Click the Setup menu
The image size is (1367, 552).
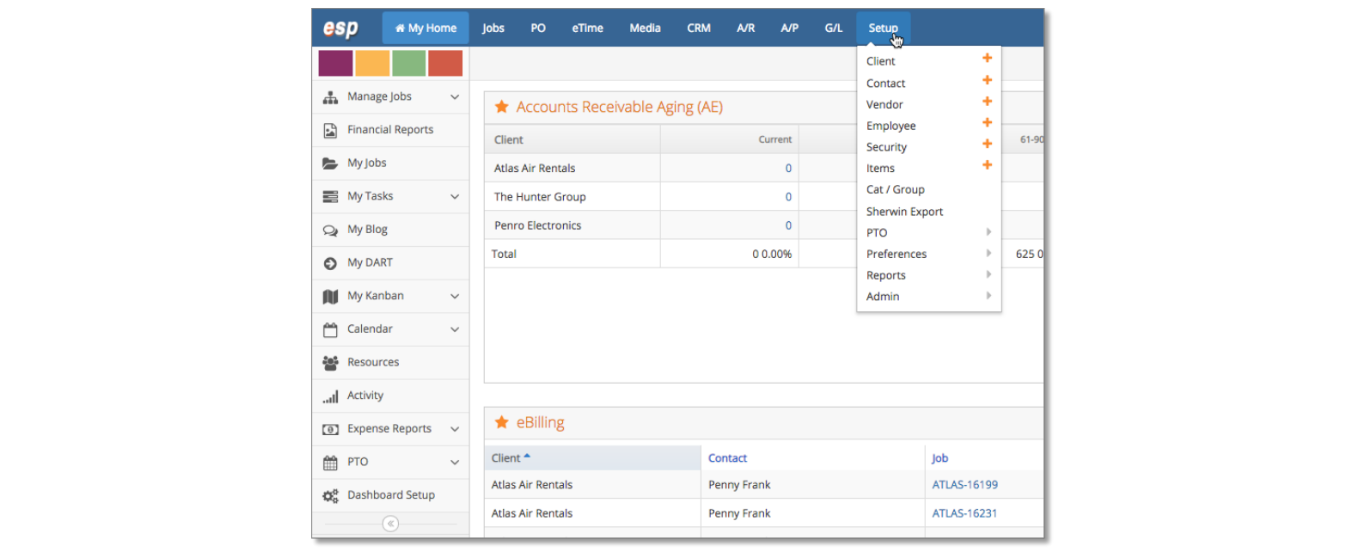(x=883, y=28)
